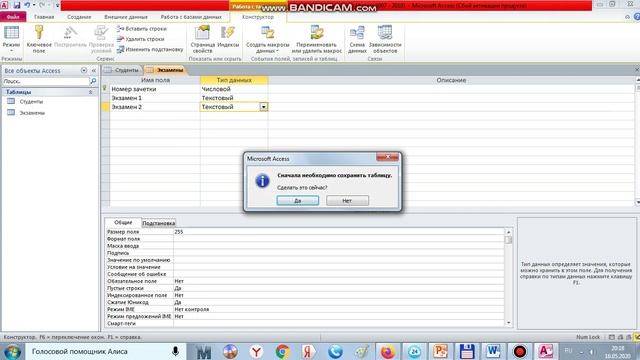This screenshot has height=360, width=640.
Task: Click the red record button in taskbar
Action: tap(520, 351)
